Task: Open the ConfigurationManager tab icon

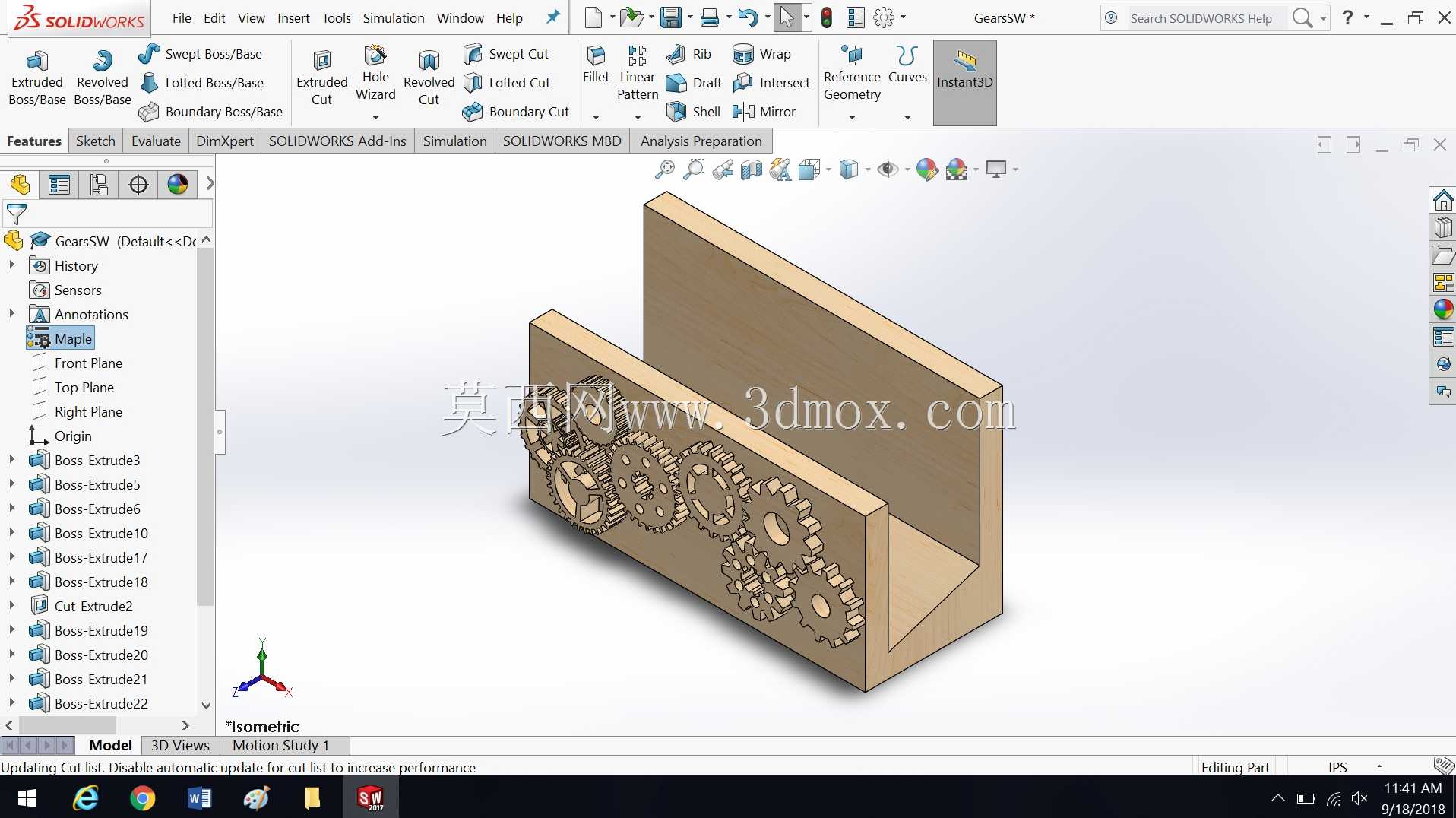Action: (x=99, y=184)
